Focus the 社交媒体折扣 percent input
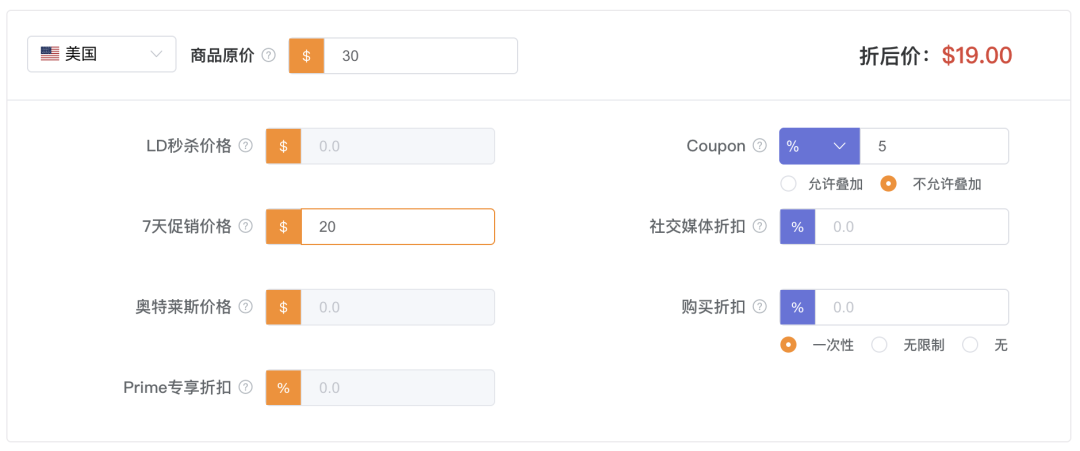The image size is (1080, 451). (x=911, y=227)
